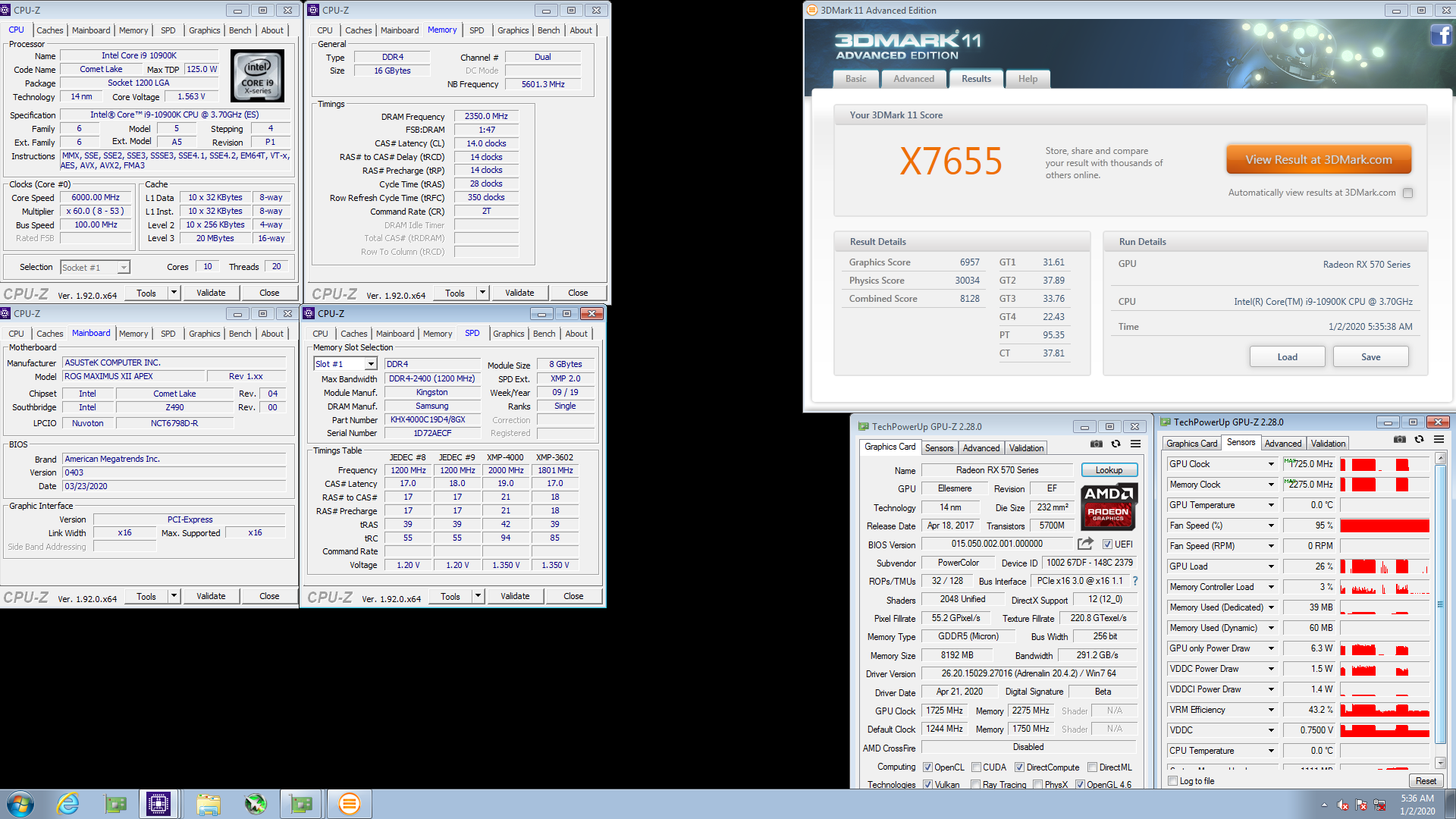1456x819 pixels.
Task: Open hamburger menu in GPU-Z Sensors window
Action: 1439,440
